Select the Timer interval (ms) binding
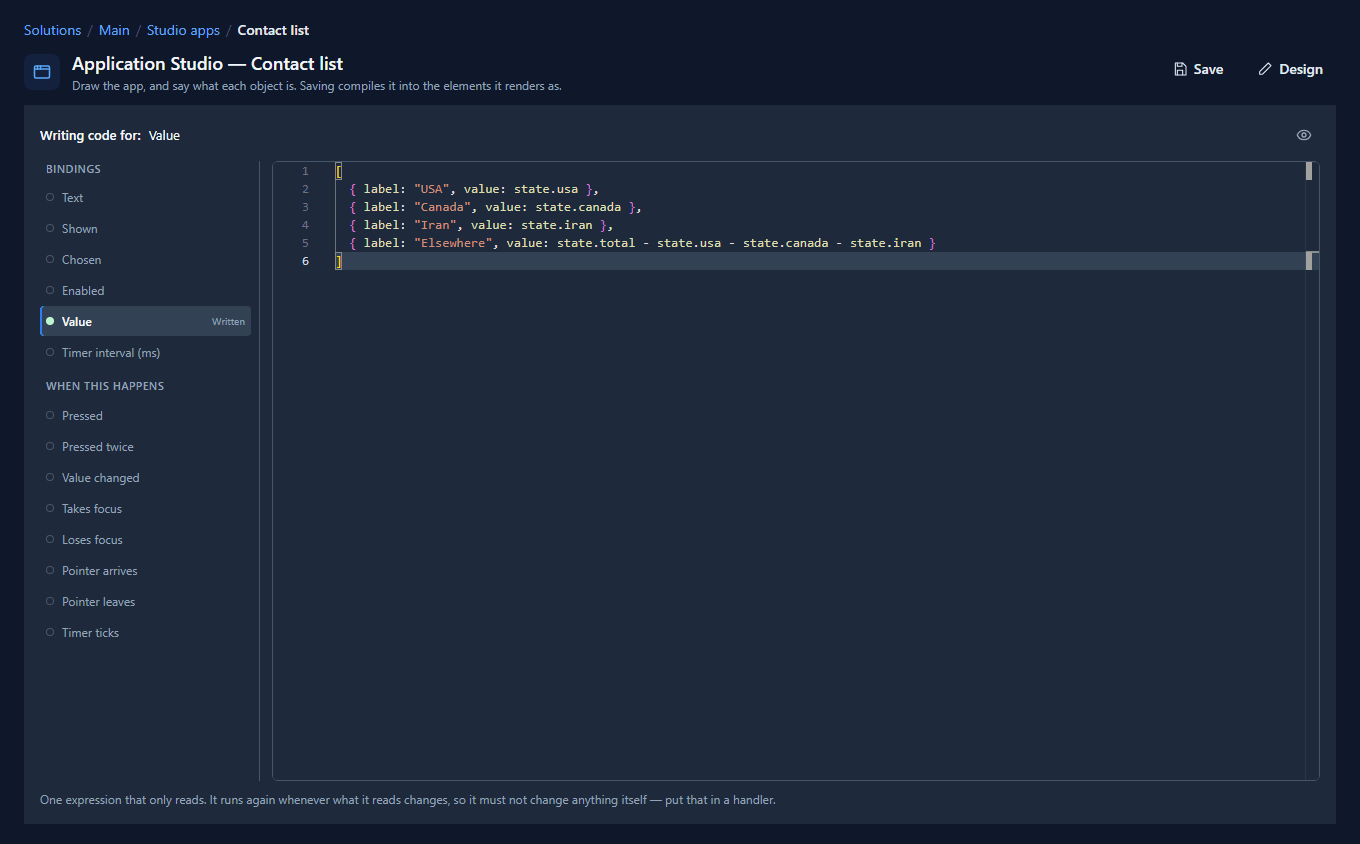The image size is (1360, 844). pyautogui.click(x=145, y=353)
